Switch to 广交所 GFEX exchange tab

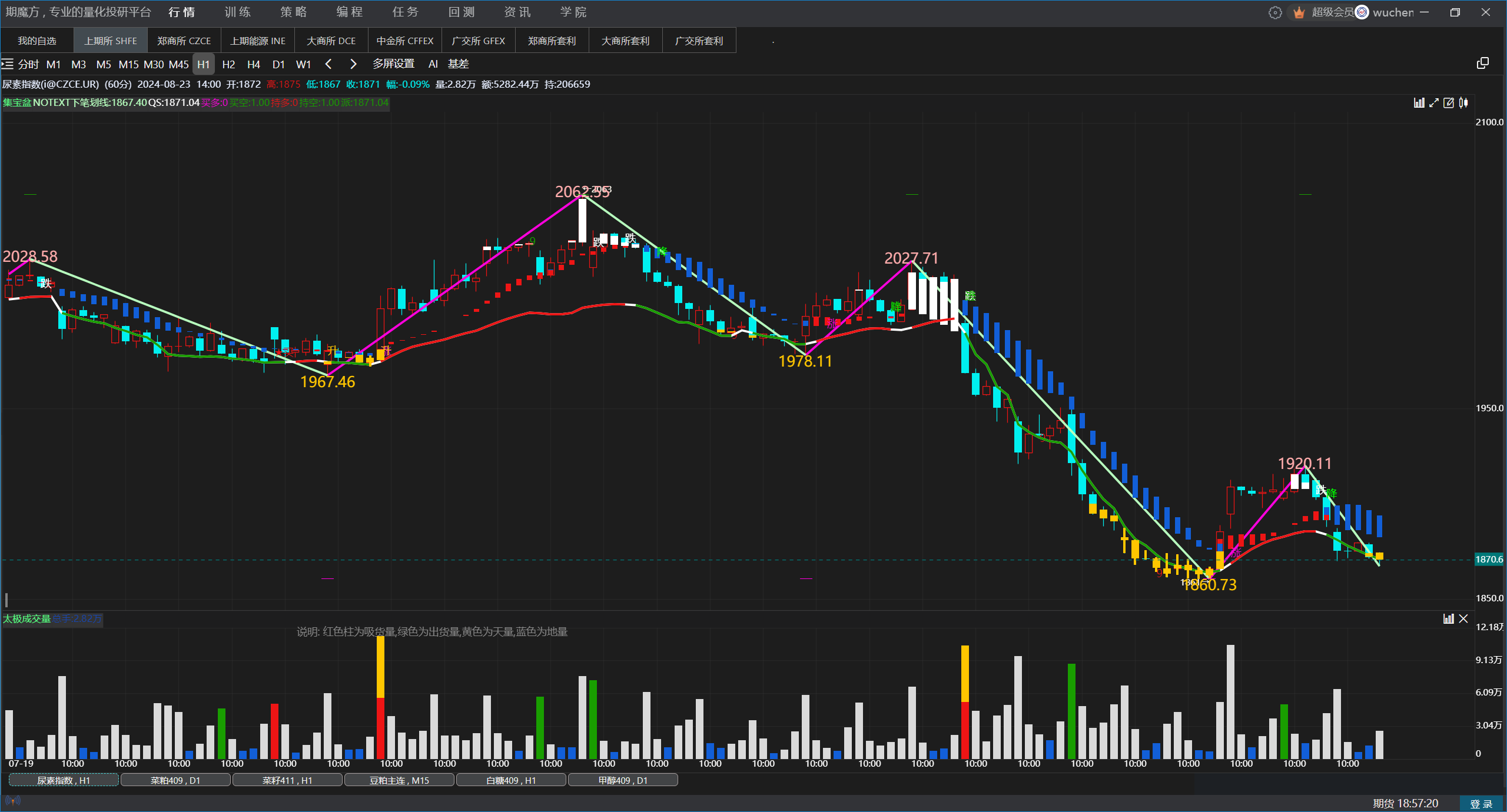(479, 41)
